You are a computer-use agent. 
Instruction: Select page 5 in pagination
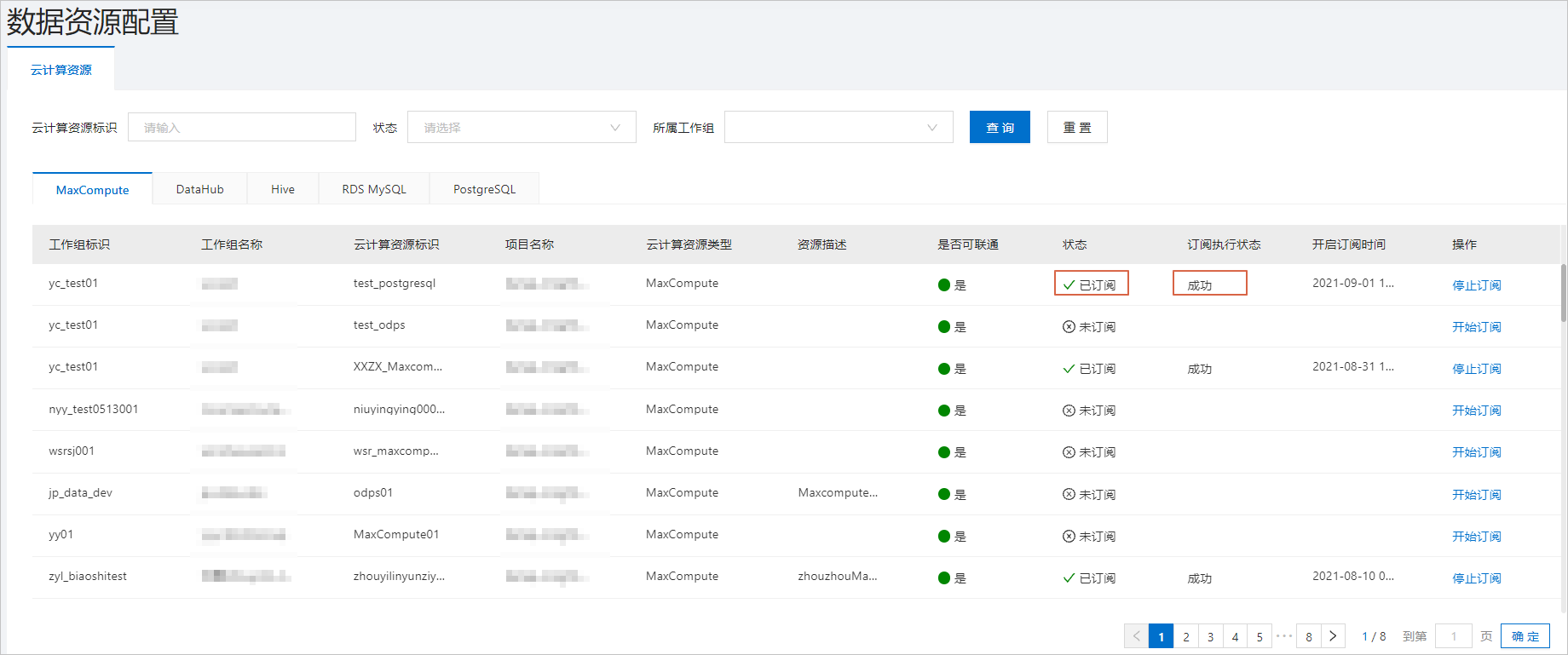[x=1260, y=636]
